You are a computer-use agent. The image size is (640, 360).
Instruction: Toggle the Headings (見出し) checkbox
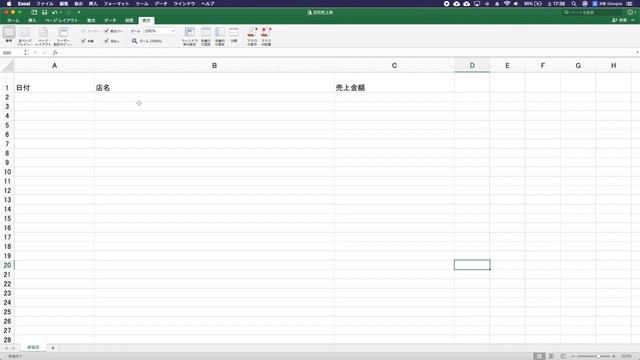tap(107, 41)
